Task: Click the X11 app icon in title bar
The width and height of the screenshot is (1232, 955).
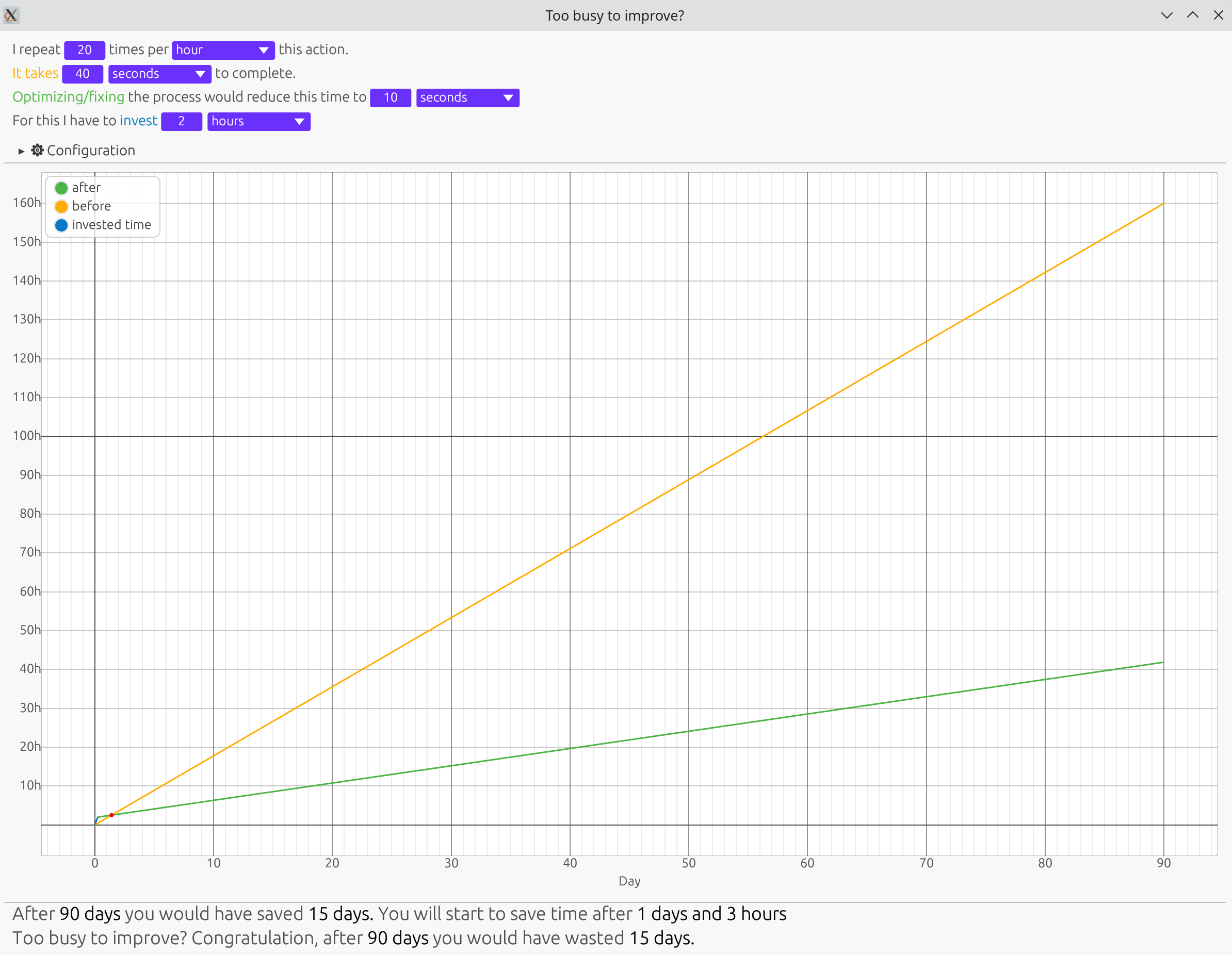Action: pyautogui.click(x=11, y=15)
